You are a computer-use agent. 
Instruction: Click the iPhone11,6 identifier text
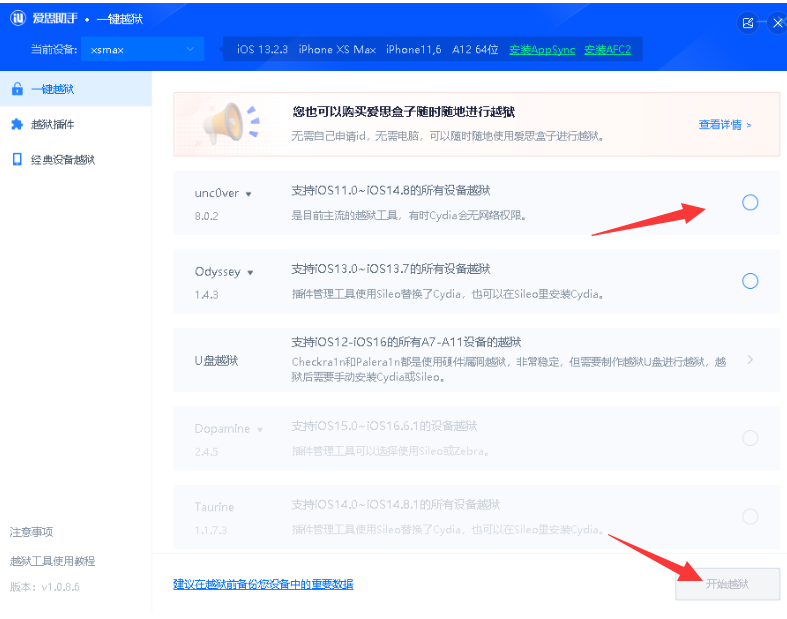click(x=414, y=49)
